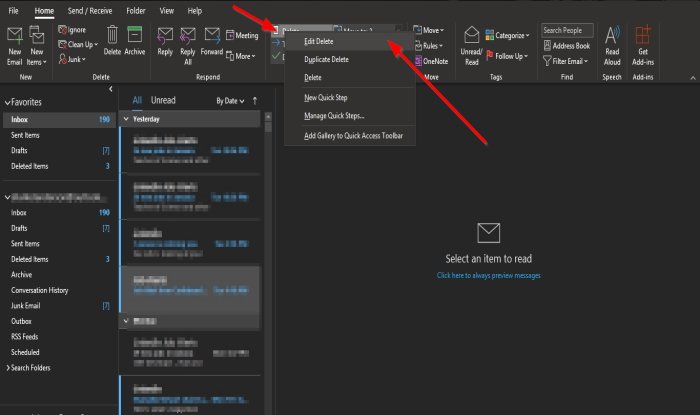Image resolution: width=700 pixels, height=415 pixels.
Task: Collapse the Yesterday message group
Action: pos(125,118)
